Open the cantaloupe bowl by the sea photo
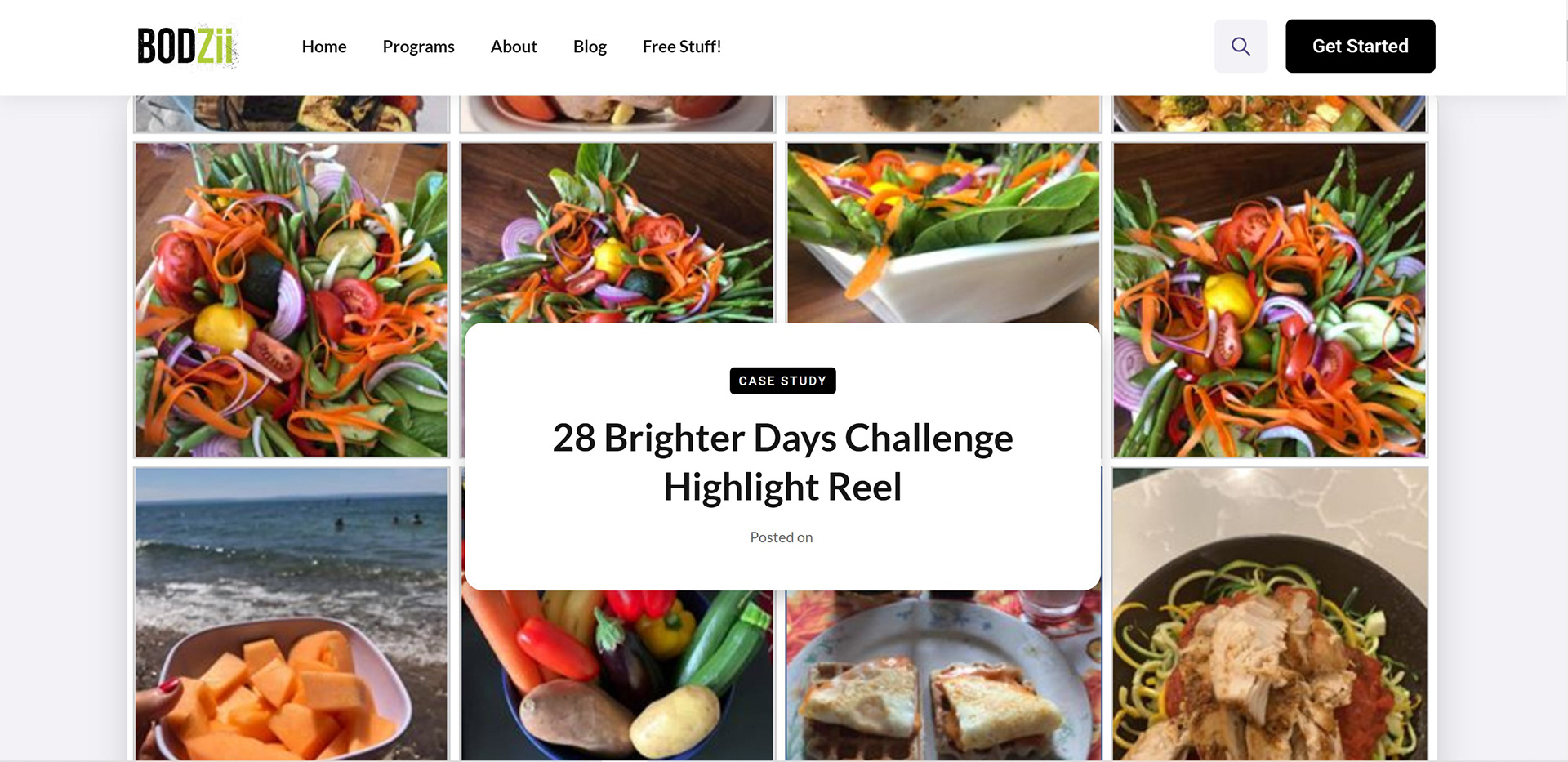 292,613
